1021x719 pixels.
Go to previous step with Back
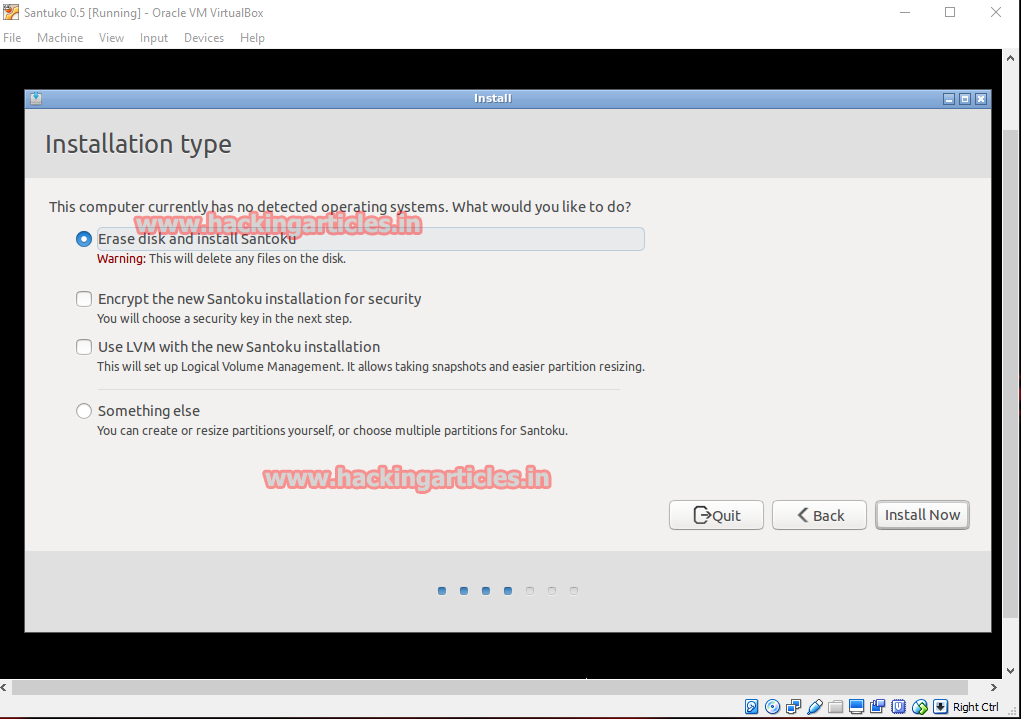tap(819, 515)
